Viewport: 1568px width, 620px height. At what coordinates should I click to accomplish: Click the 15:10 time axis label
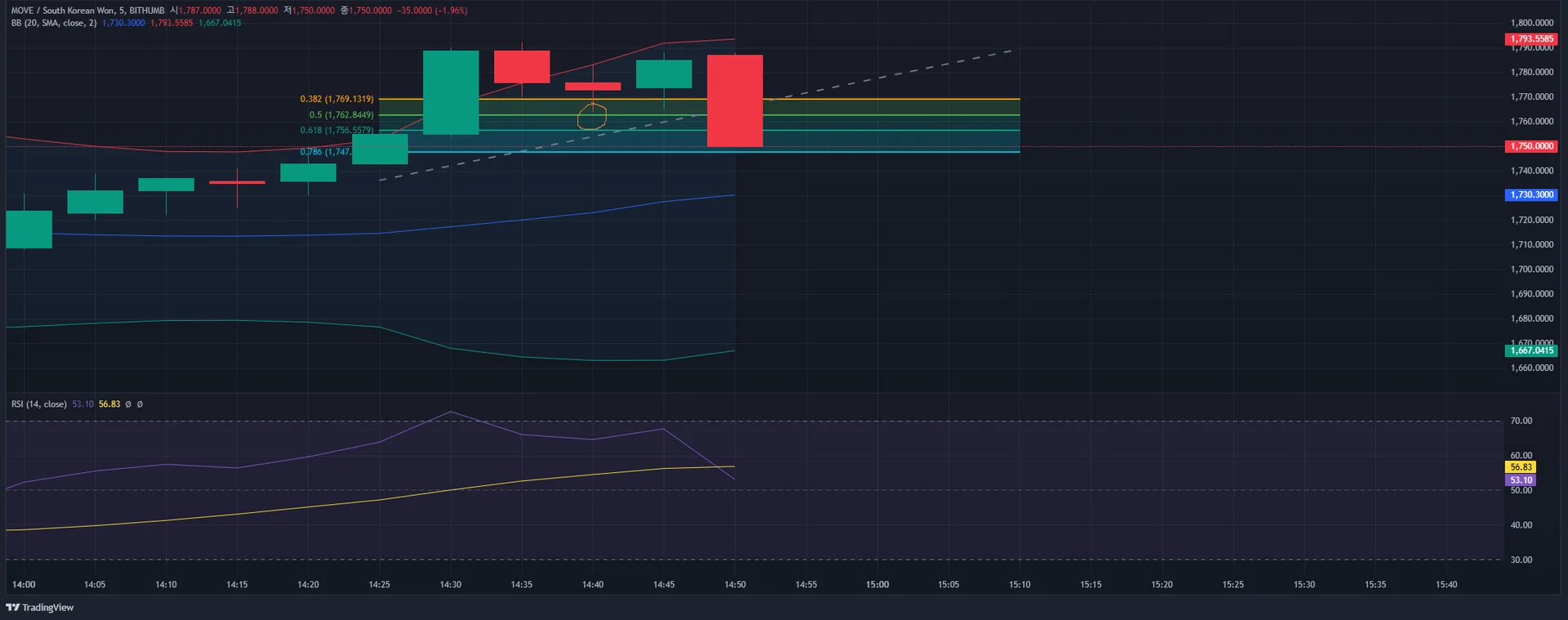1019,585
